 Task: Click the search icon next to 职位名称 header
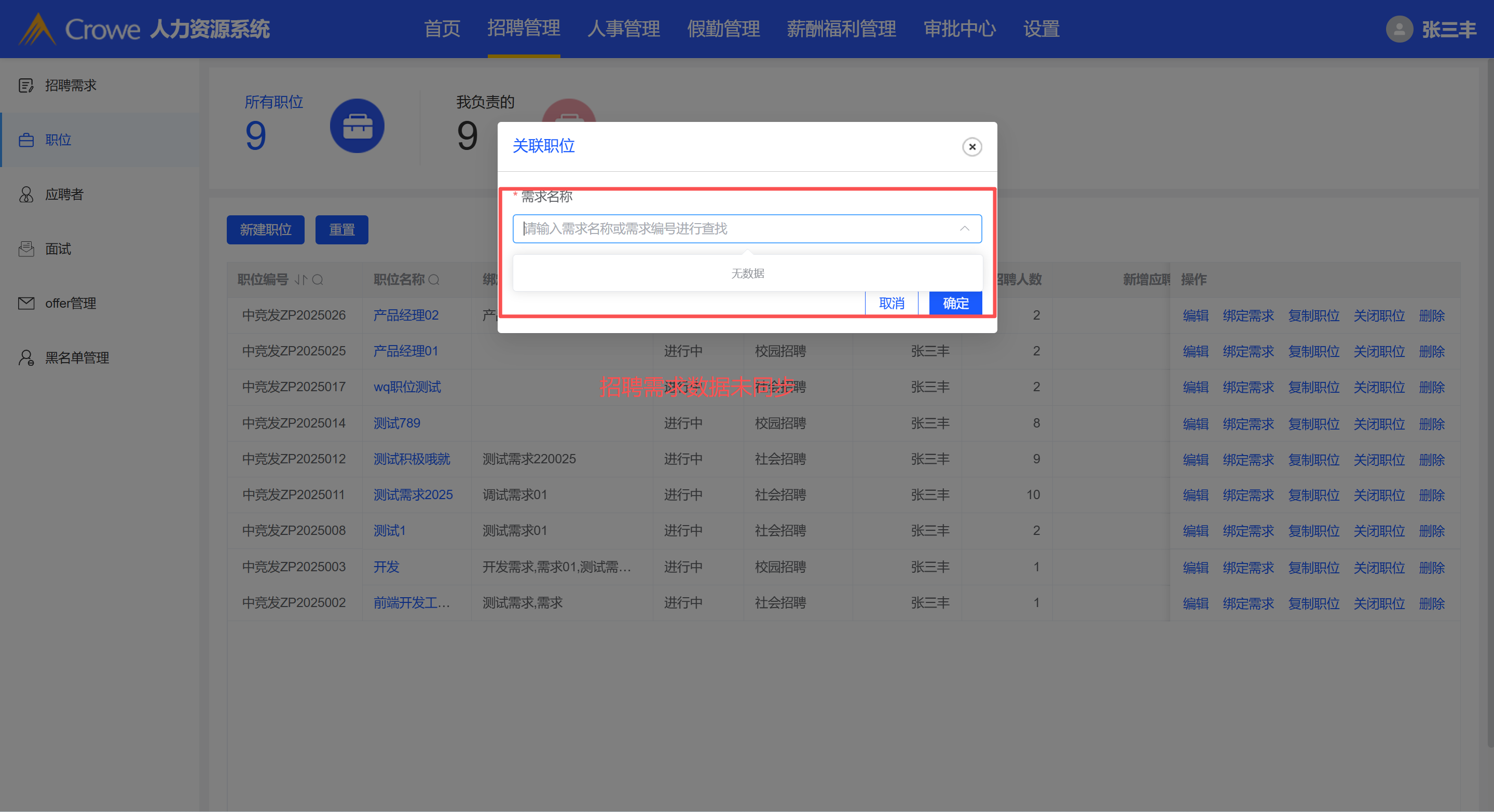pyautogui.click(x=434, y=280)
